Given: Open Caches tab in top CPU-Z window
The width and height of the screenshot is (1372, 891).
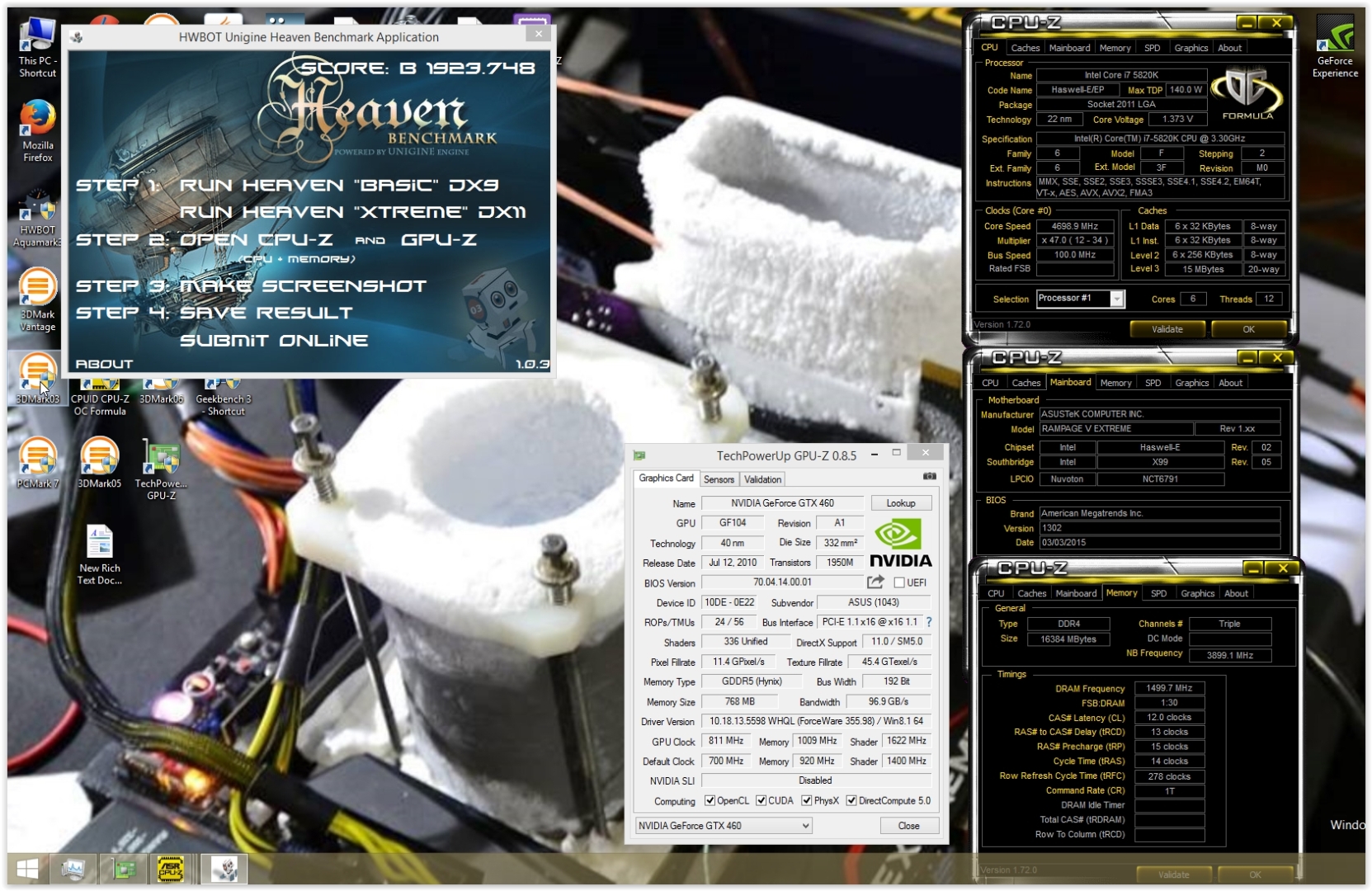Looking at the screenshot, I should pos(1025,48).
